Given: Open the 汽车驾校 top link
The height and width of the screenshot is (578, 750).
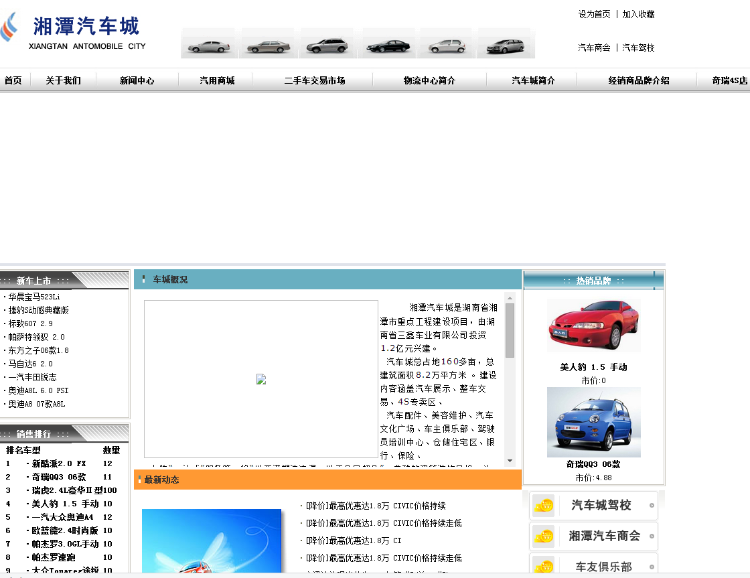Looking at the screenshot, I should [638, 47].
